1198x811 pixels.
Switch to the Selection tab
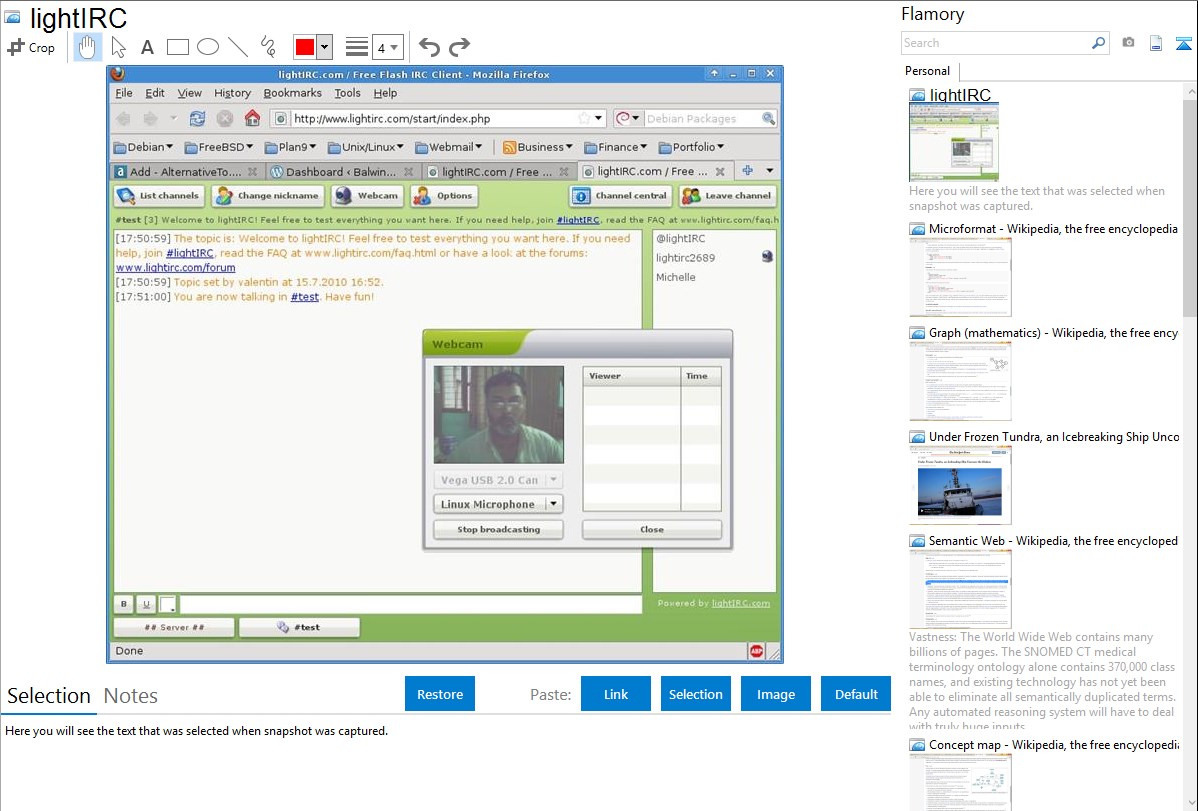[49, 696]
